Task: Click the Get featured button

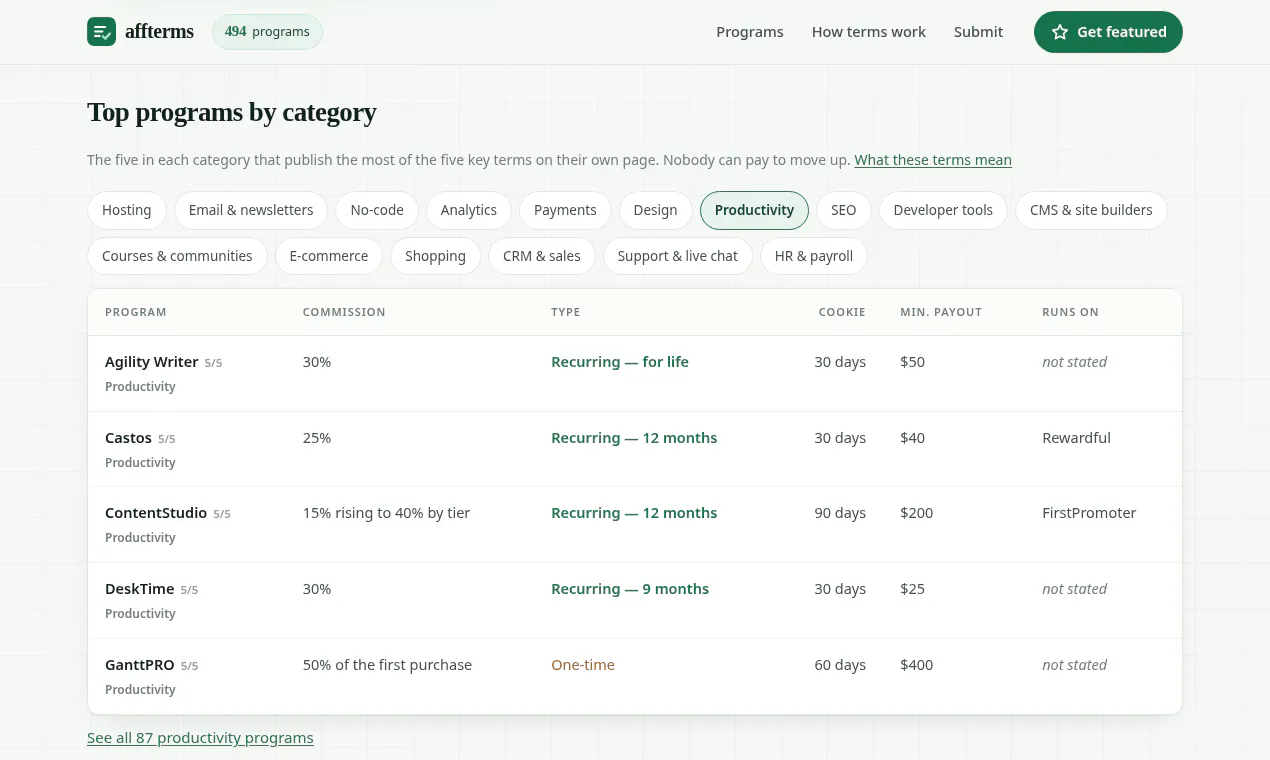Action: coord(1108,32)
